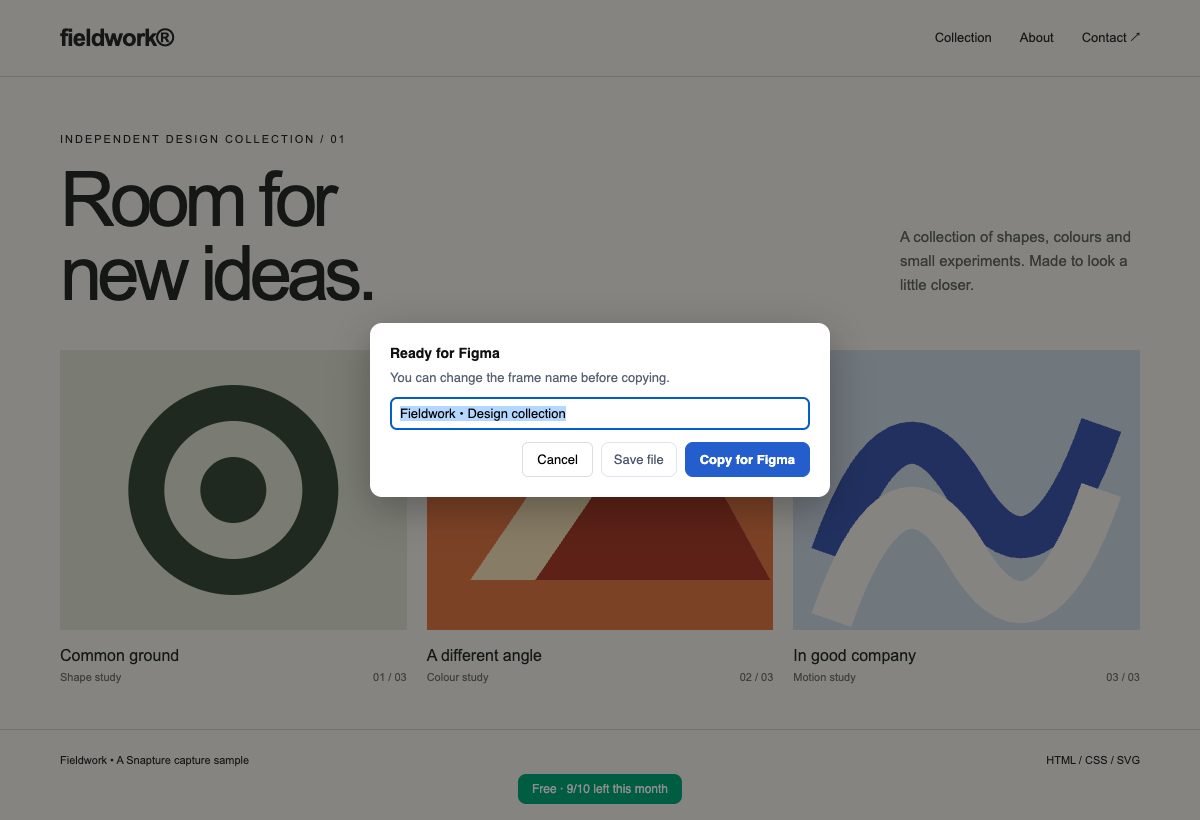
Task: Click the 03 / 03 counter
Action: 1123,677
